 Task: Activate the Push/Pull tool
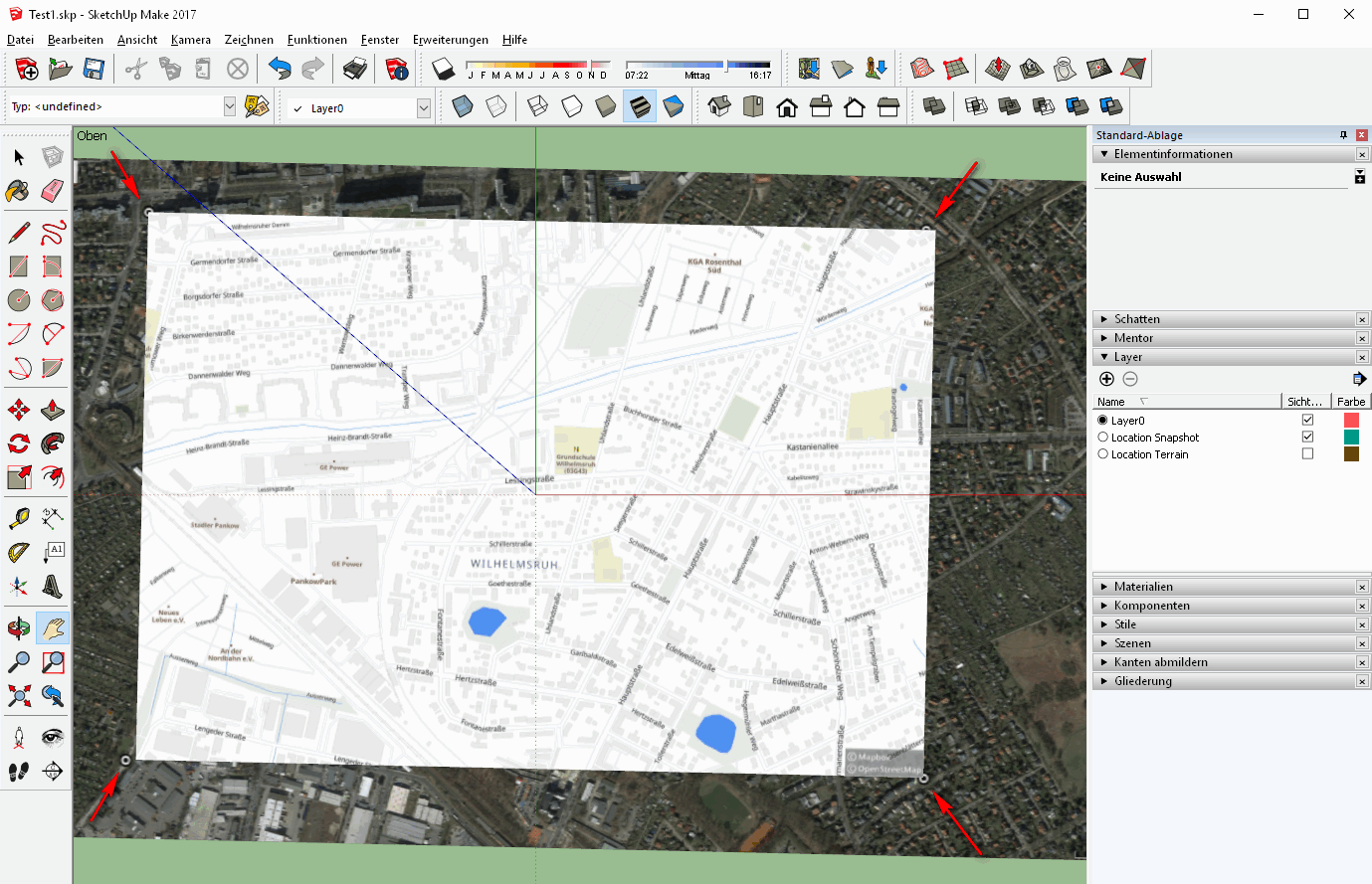53,410
